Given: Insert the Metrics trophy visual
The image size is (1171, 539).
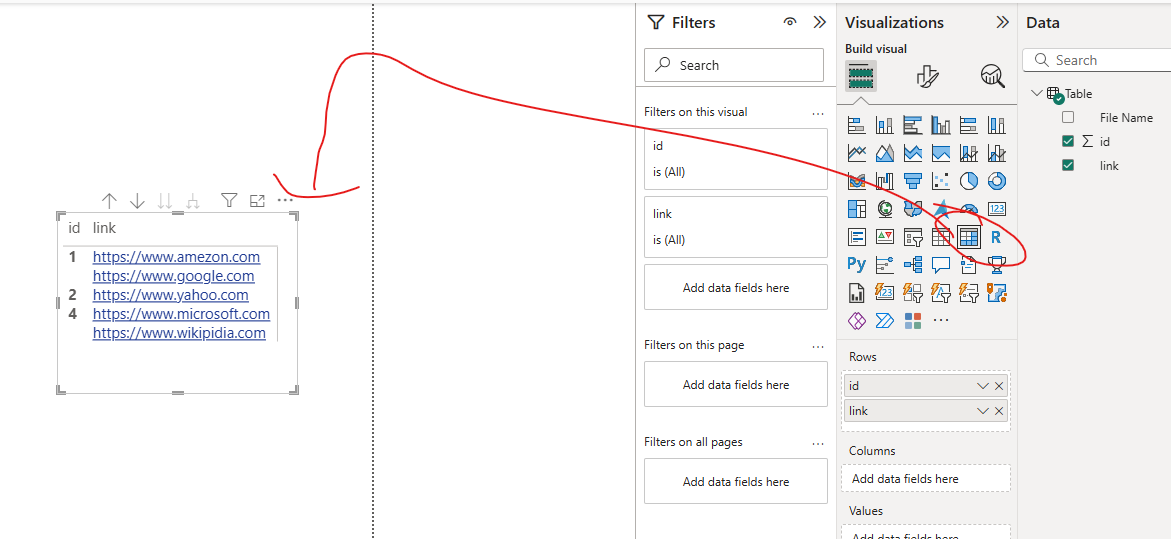Looking at the screenshot, I should [x=996, y=264].
